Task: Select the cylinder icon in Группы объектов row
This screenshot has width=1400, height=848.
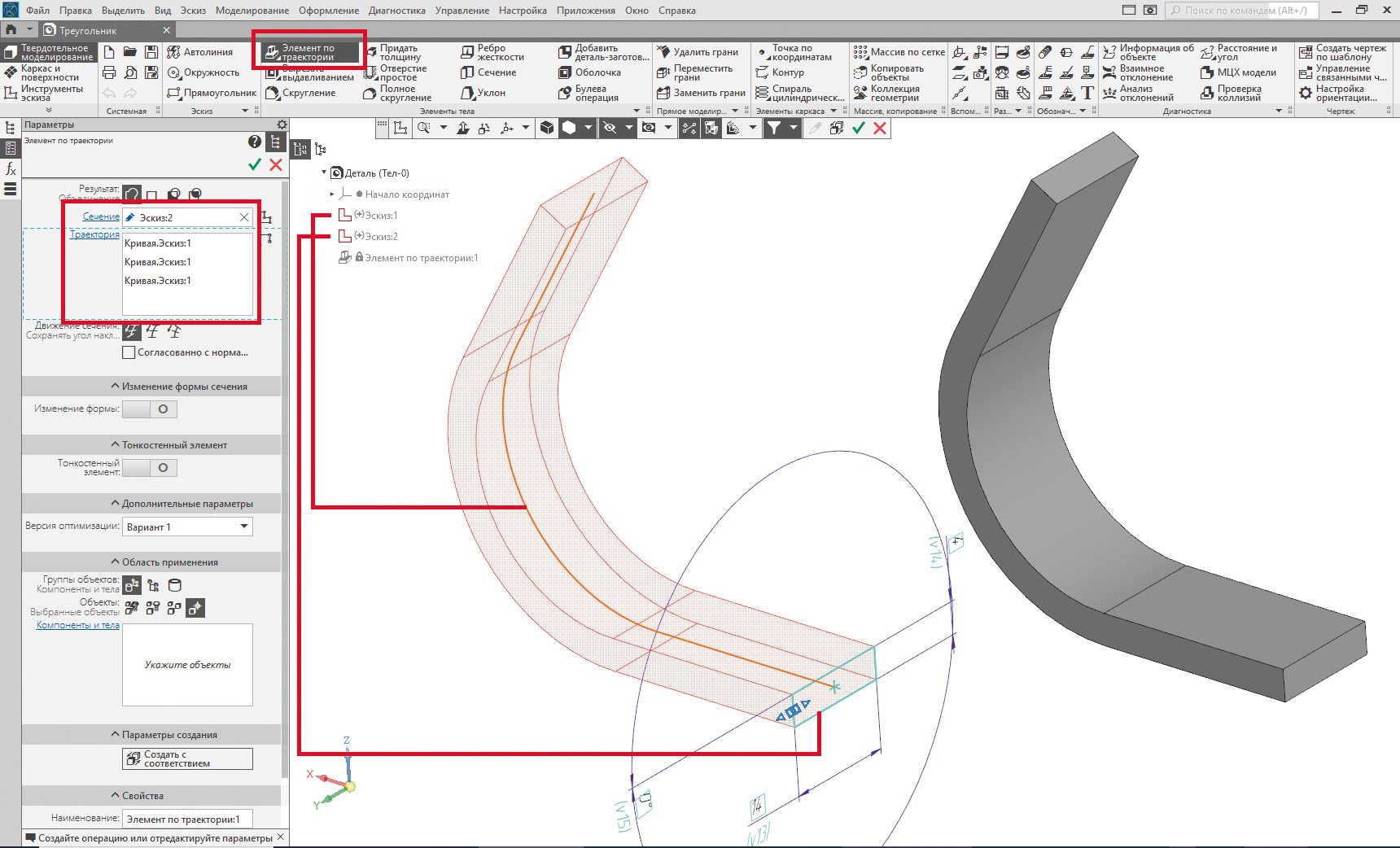Action: click(174, 585)
